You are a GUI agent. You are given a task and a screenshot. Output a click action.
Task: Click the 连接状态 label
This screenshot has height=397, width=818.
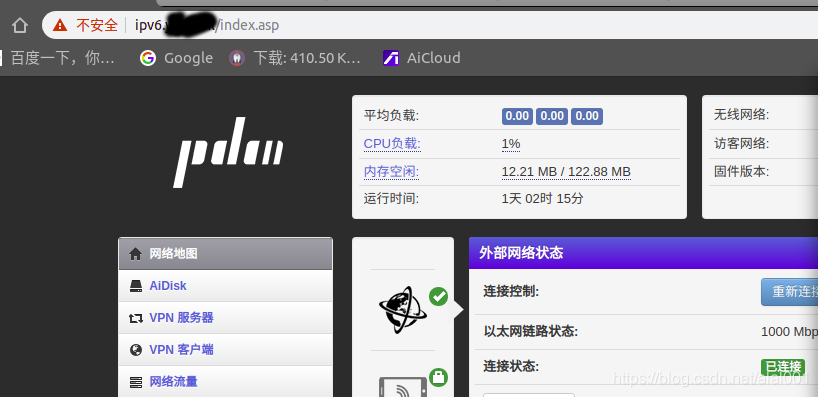click(x=511, y=366)
